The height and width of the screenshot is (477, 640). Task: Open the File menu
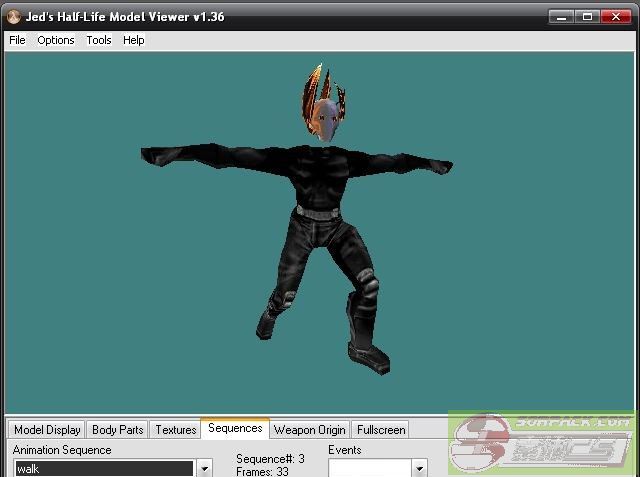17,40
